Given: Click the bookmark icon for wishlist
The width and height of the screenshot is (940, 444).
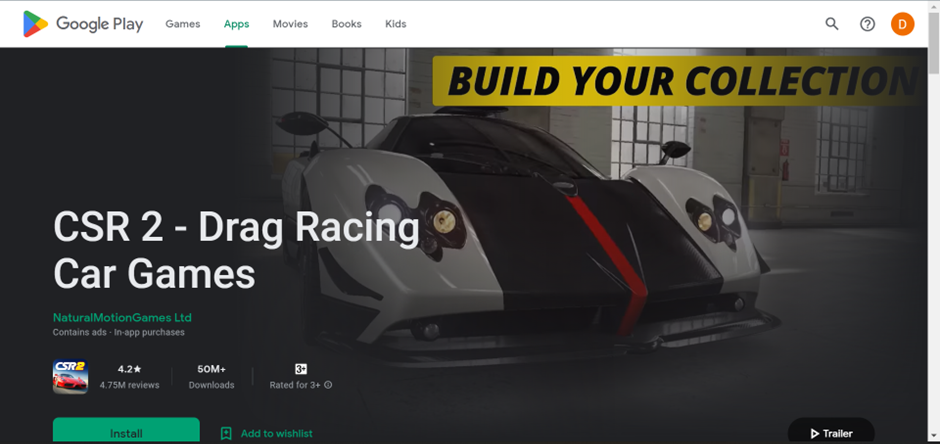Looking at the screenshot, I should (226, 433).
